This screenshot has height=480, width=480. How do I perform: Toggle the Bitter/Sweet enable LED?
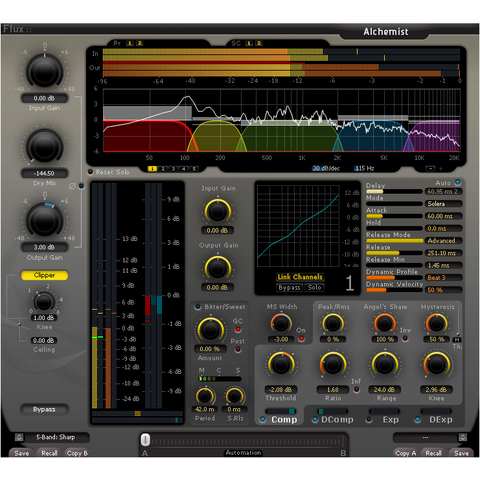(x=198, y=307)
